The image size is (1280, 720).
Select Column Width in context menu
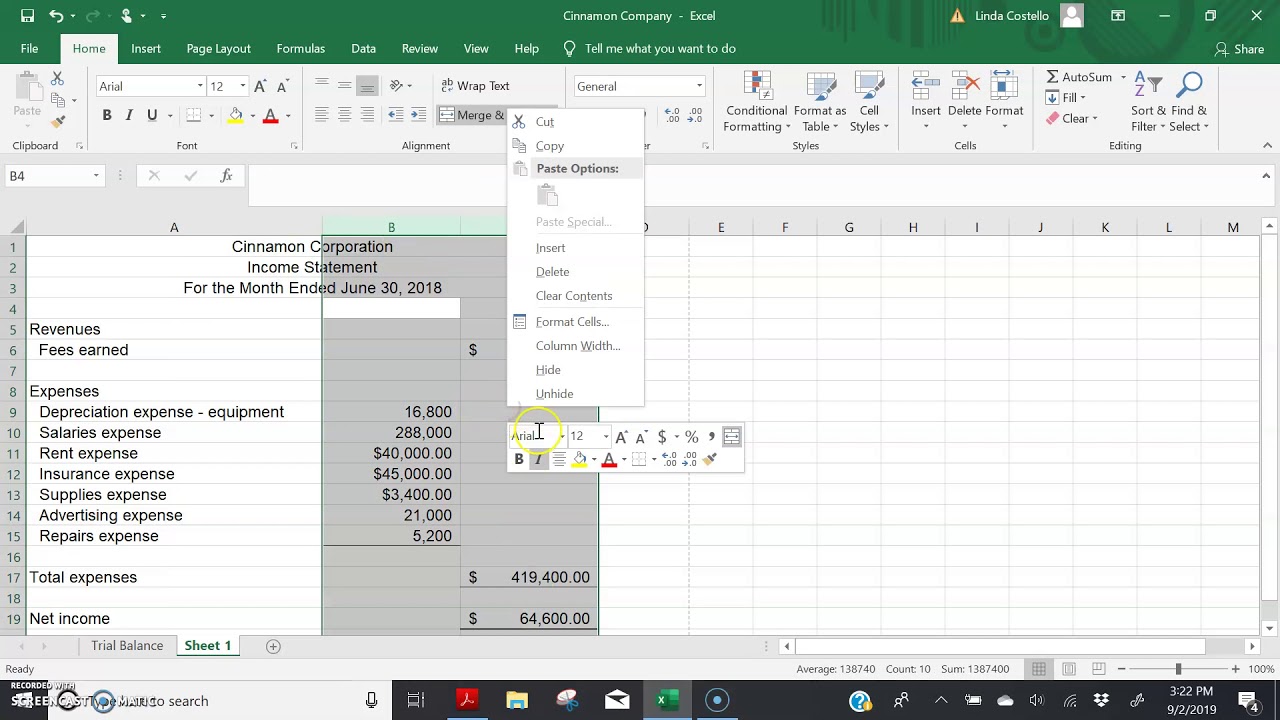point(577,346)
